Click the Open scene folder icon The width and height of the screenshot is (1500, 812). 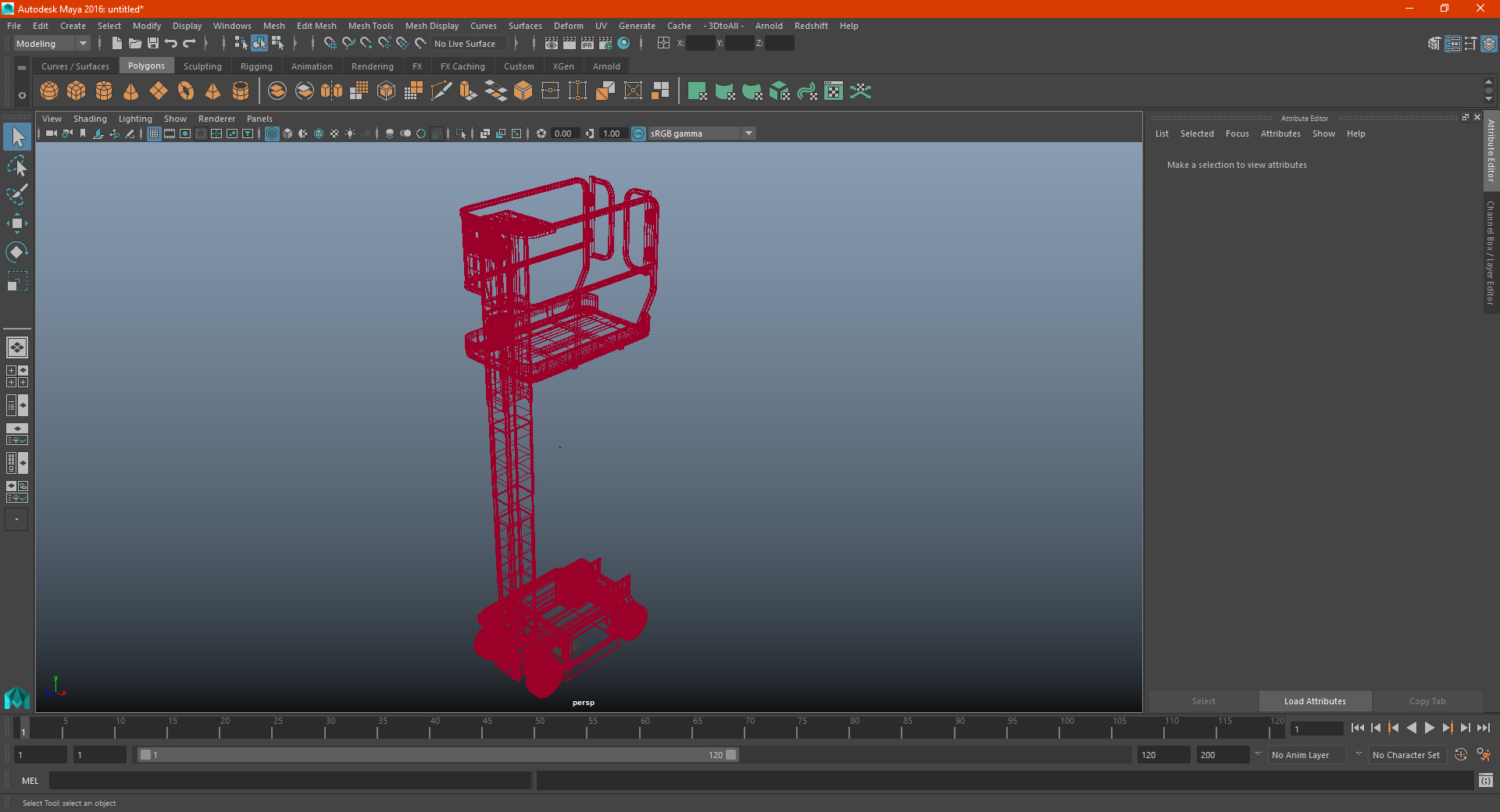[x=135, y=44]
